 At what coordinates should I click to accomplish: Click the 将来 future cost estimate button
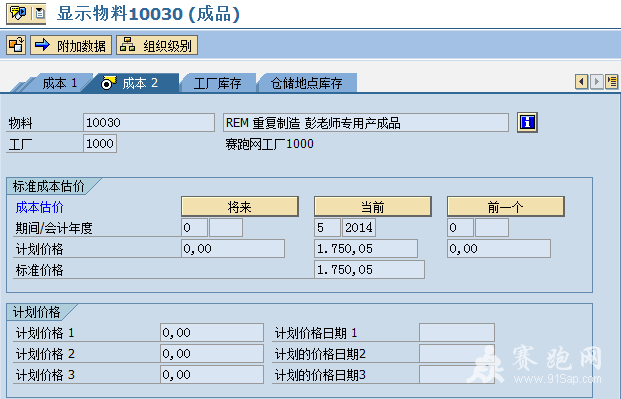tap(240, 206)
